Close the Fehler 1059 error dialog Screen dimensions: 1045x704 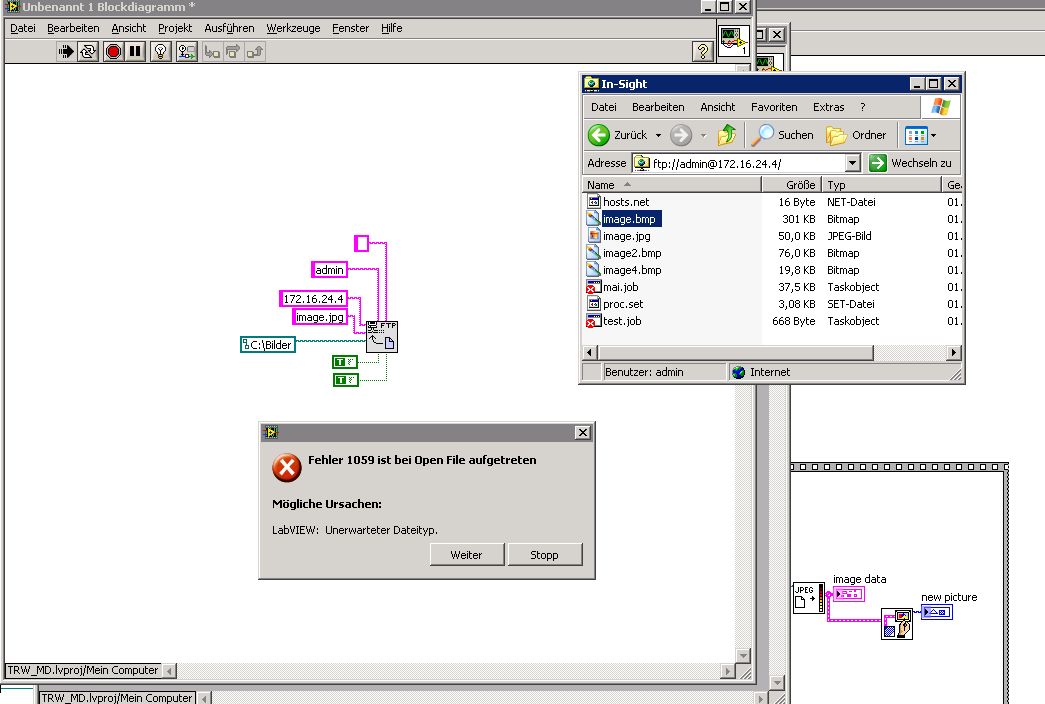(x=582, y=432)
